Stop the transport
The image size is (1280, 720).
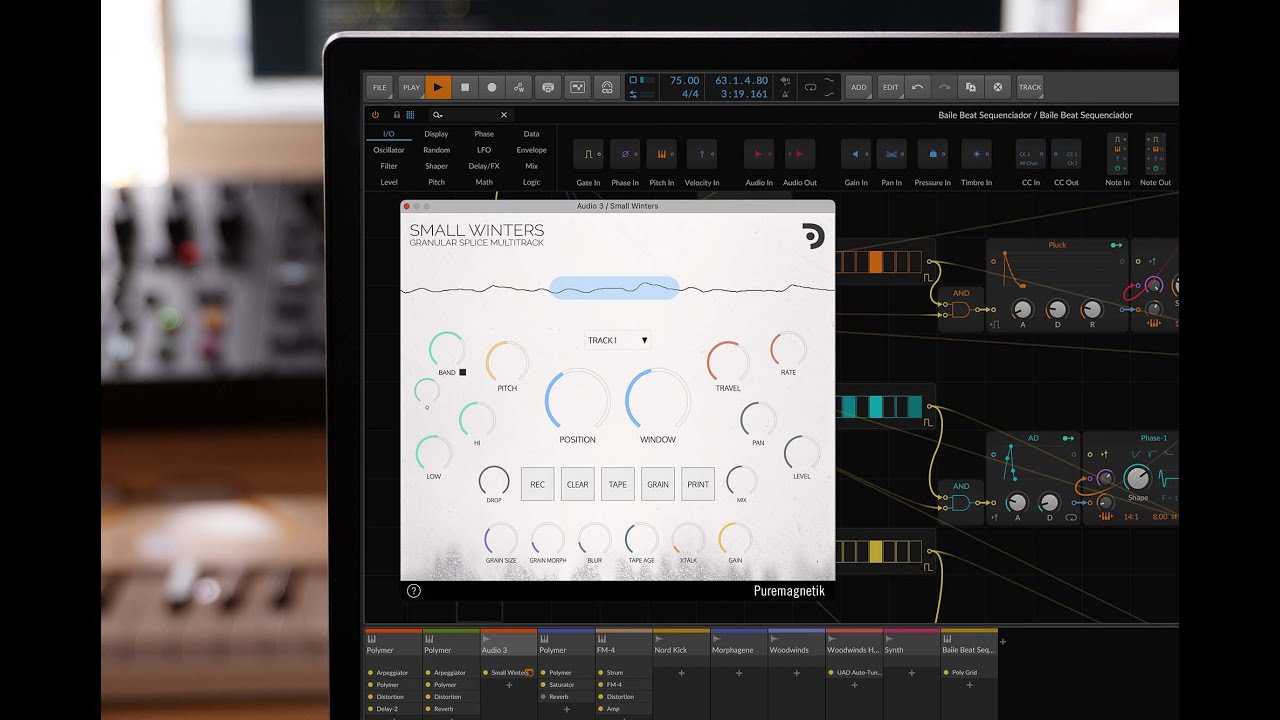click(x=465, y=87)
